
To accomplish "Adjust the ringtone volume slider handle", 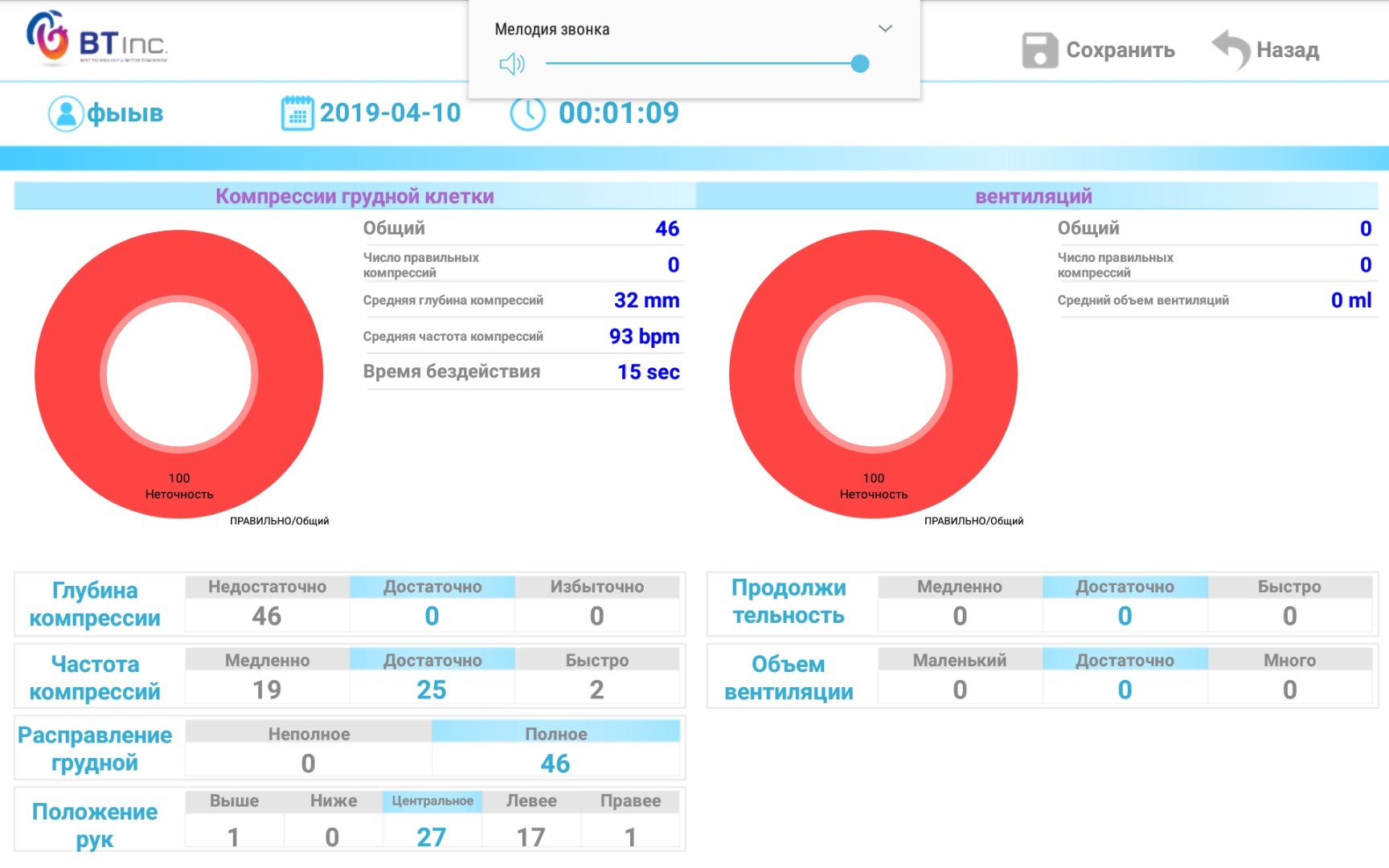I will [x=859, y=63].
